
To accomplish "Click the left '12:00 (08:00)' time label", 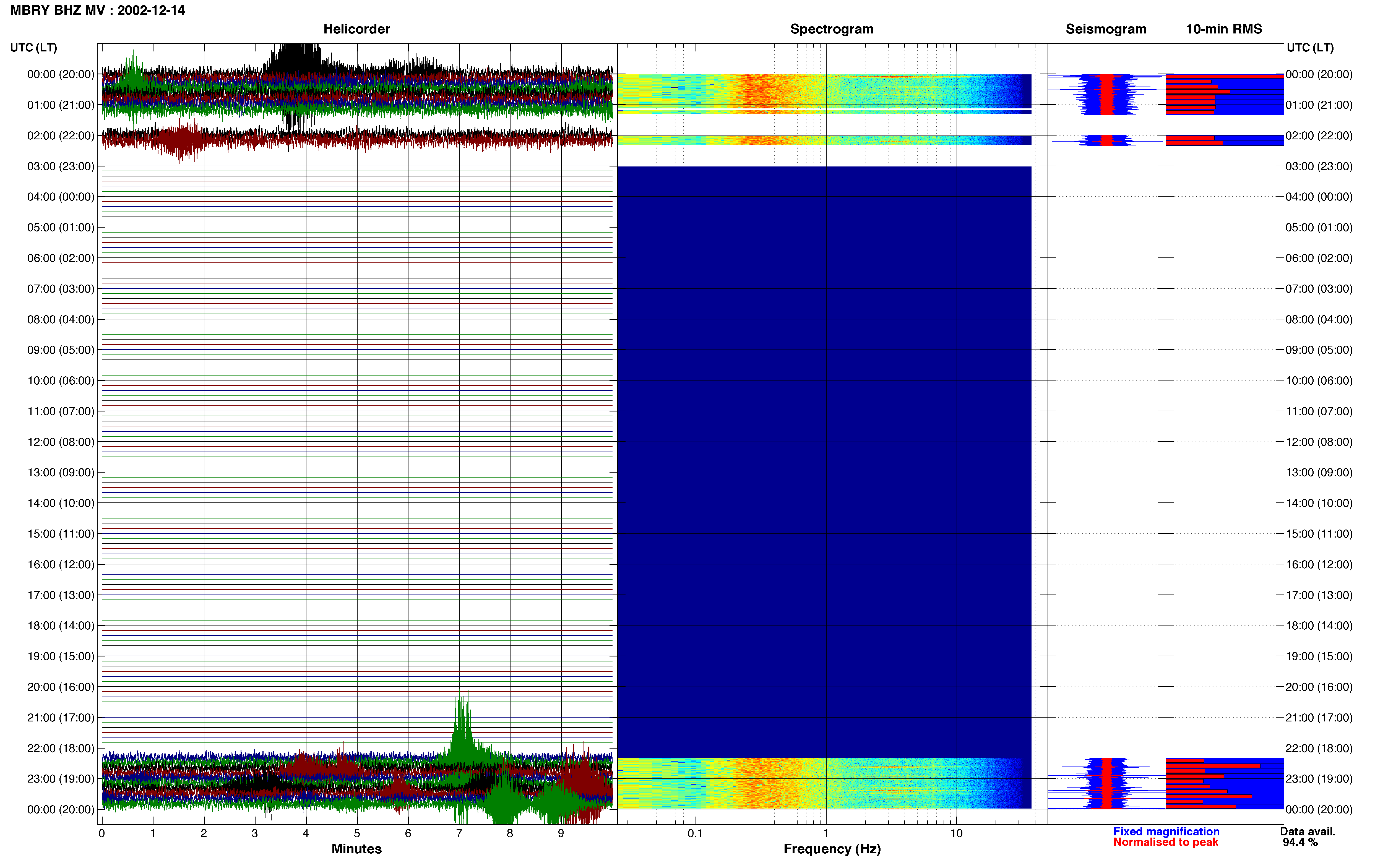I will [61, 442].
